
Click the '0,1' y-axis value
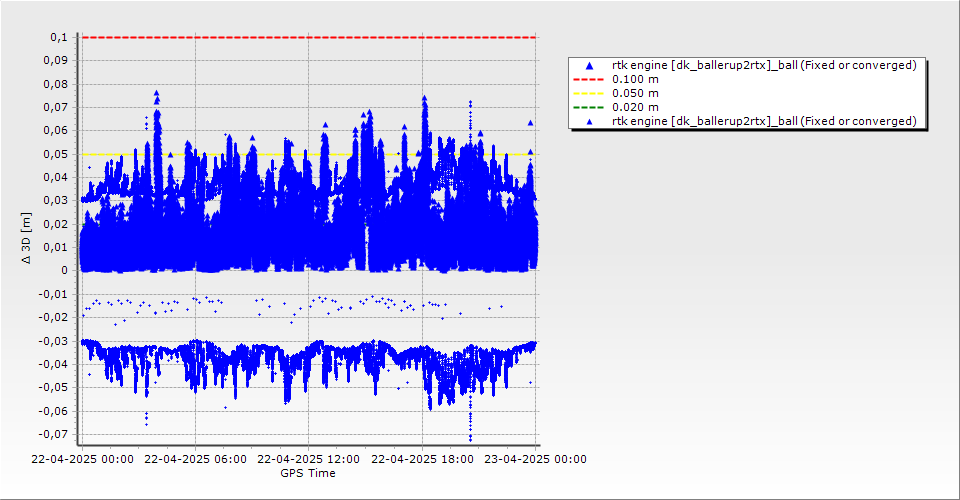click(x=59, y=37)
